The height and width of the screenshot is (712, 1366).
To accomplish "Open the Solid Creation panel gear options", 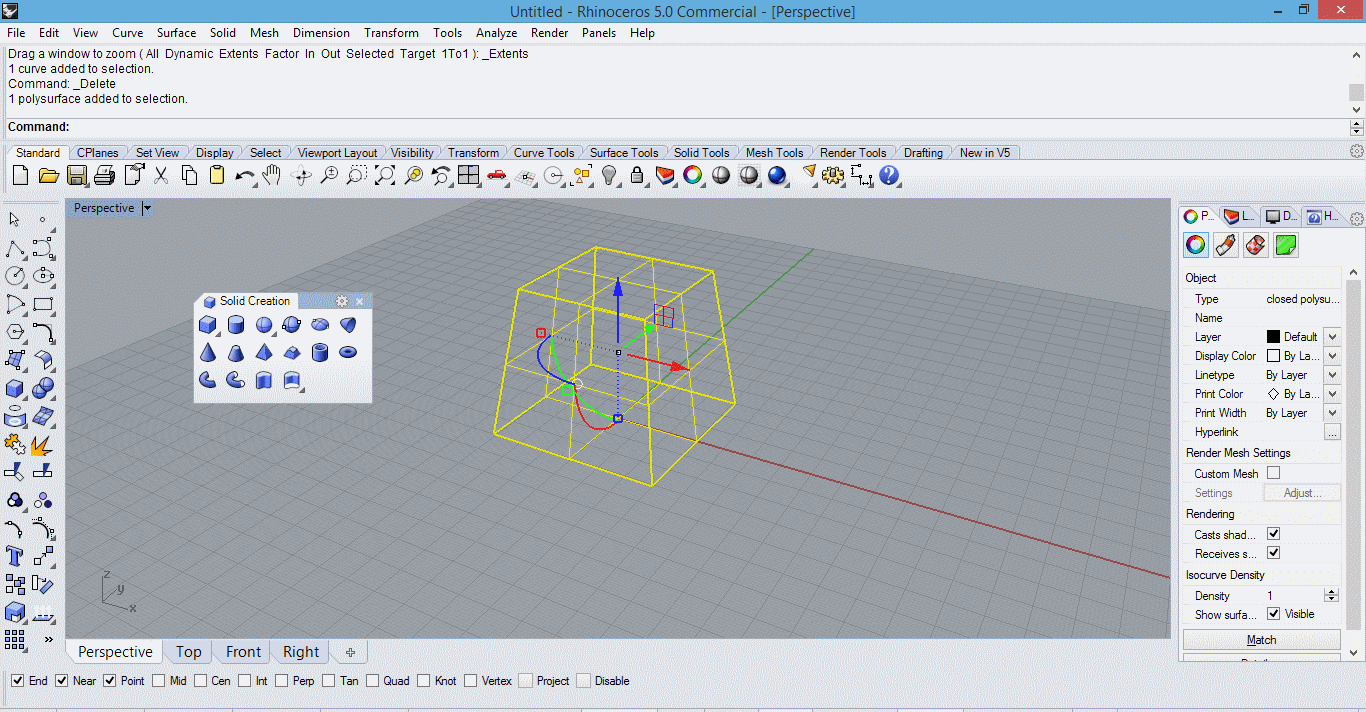I will (x=341, y=301).
